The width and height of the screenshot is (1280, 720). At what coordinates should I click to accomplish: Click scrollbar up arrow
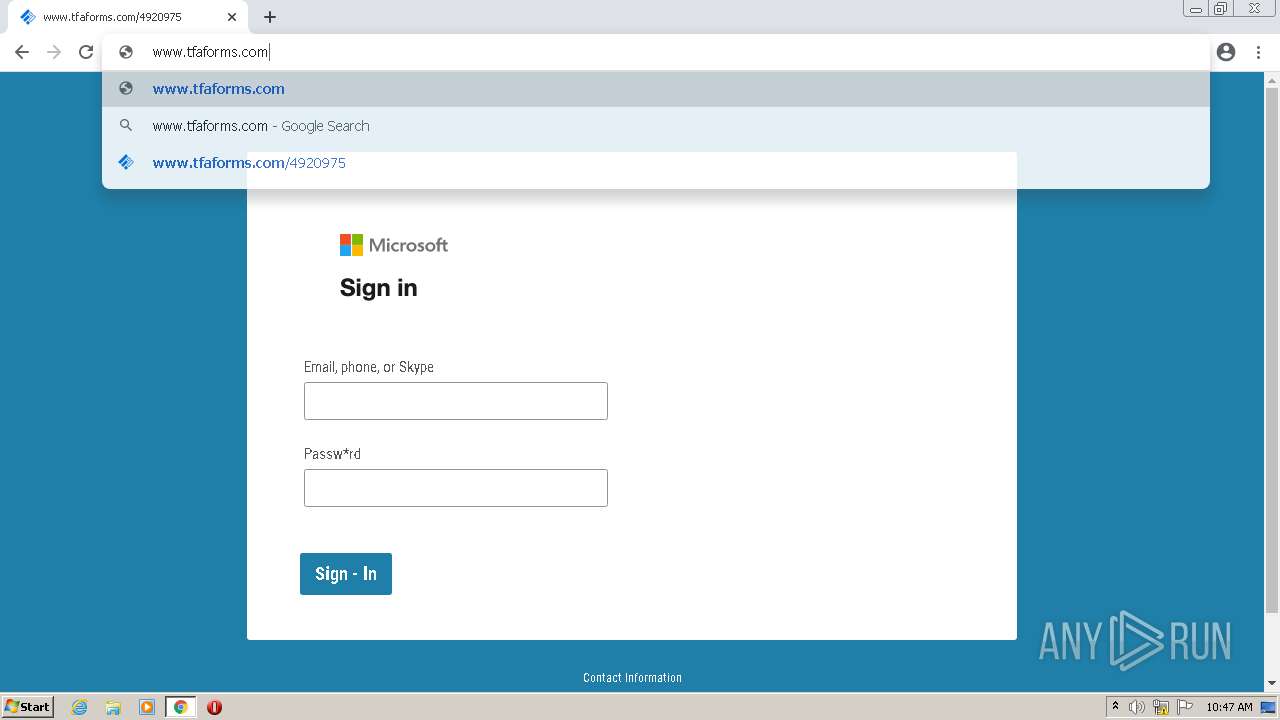(1272, 79)
